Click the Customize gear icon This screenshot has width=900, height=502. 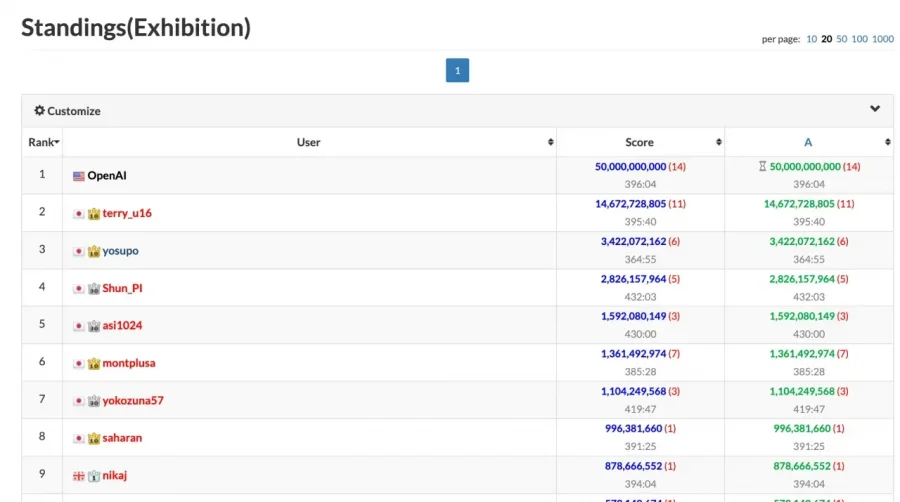39,110
